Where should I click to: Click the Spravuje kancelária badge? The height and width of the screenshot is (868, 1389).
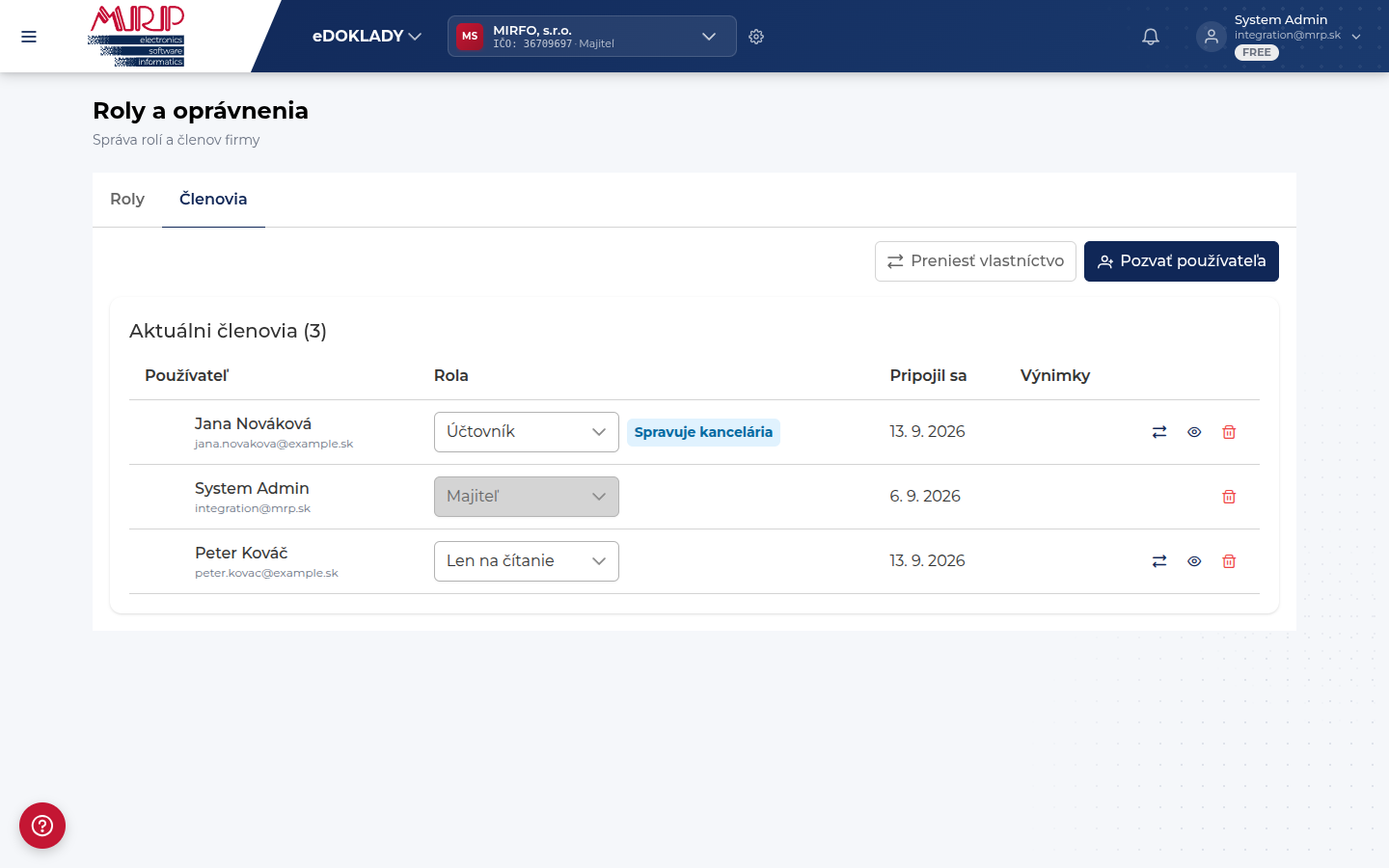coord(703,432)
